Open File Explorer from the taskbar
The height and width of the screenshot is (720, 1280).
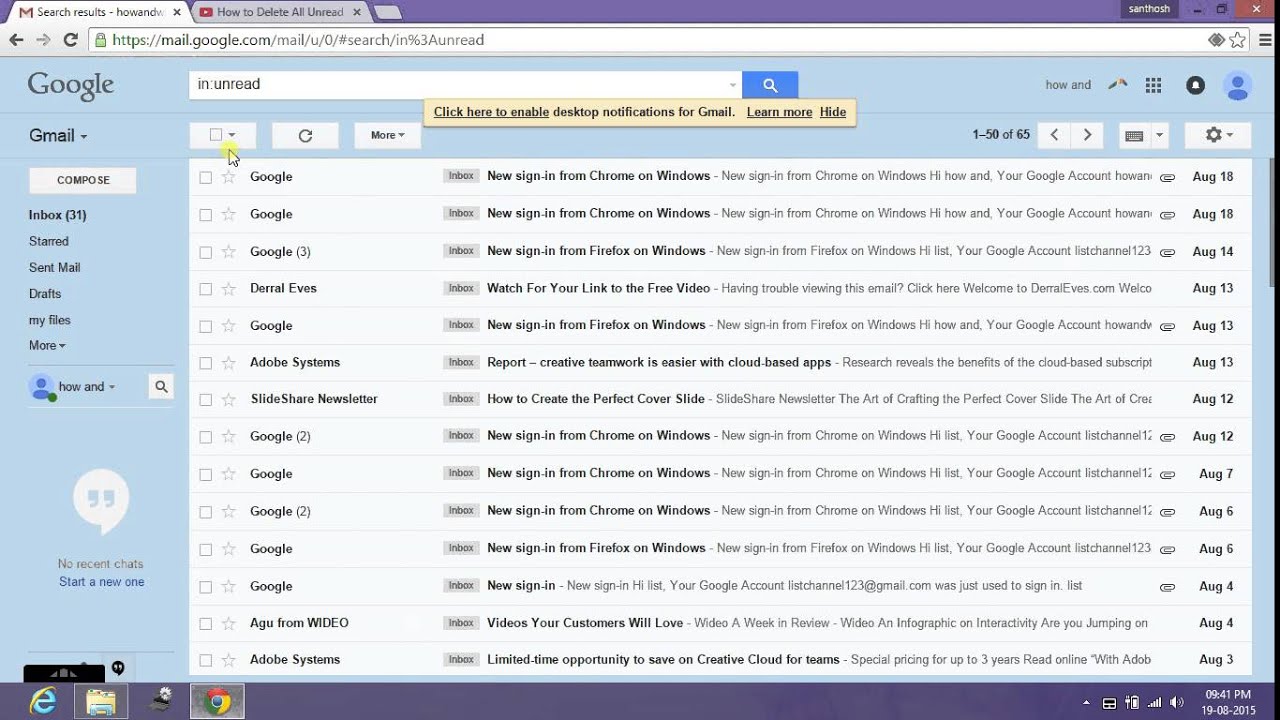coord(101,702)
